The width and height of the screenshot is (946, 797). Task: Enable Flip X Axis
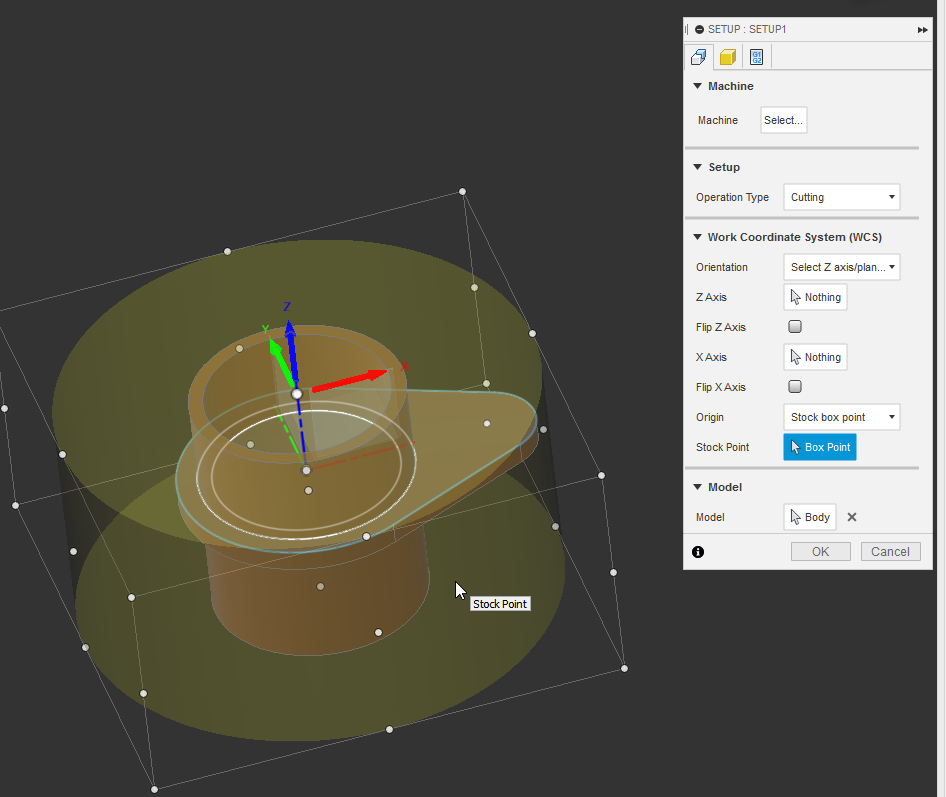pos(794,386)
